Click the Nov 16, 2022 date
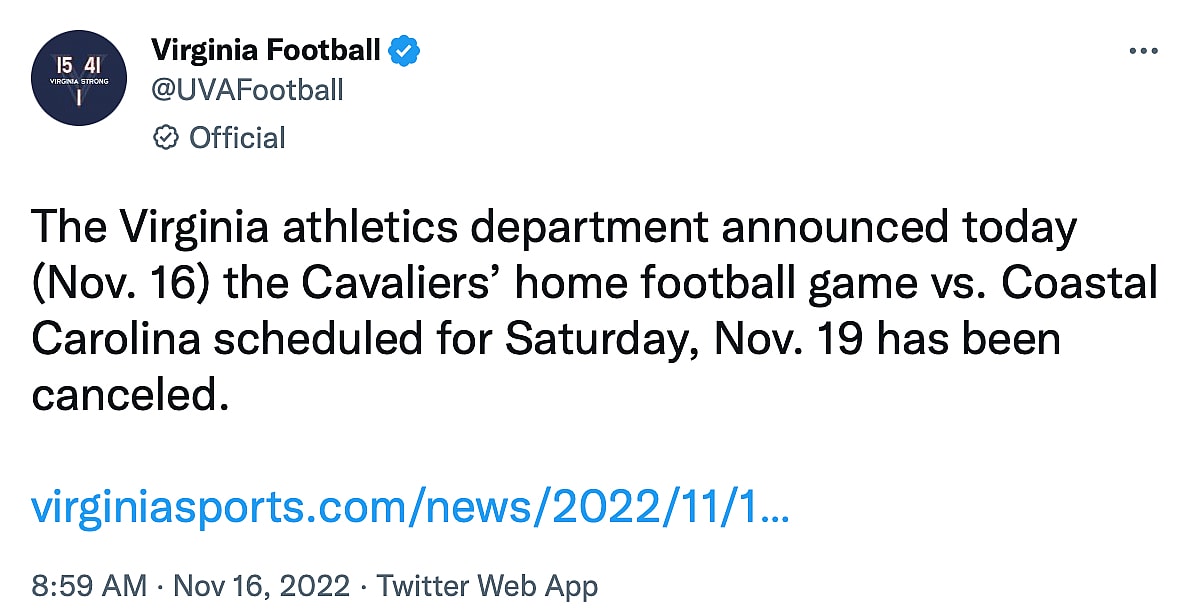1184x610 pixels. pyautogui.click(x=260, y=586)
